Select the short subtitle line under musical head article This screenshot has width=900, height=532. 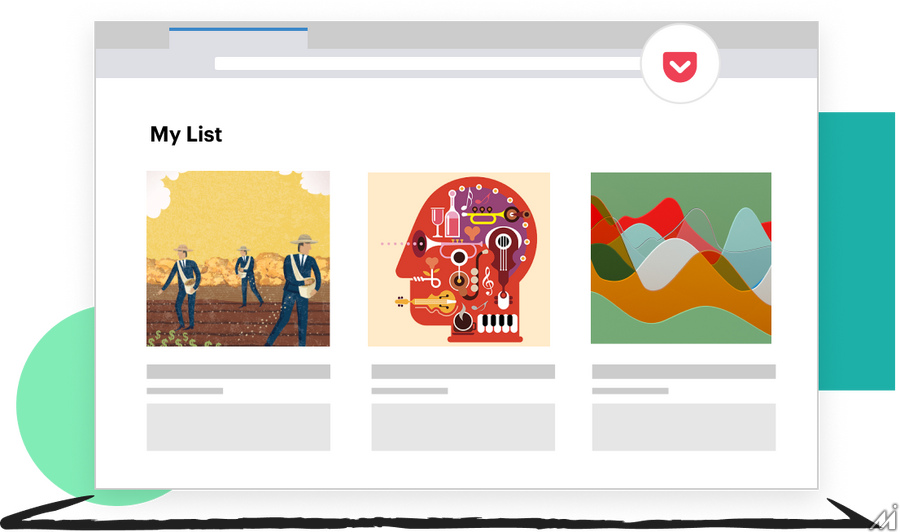[409, 391]
